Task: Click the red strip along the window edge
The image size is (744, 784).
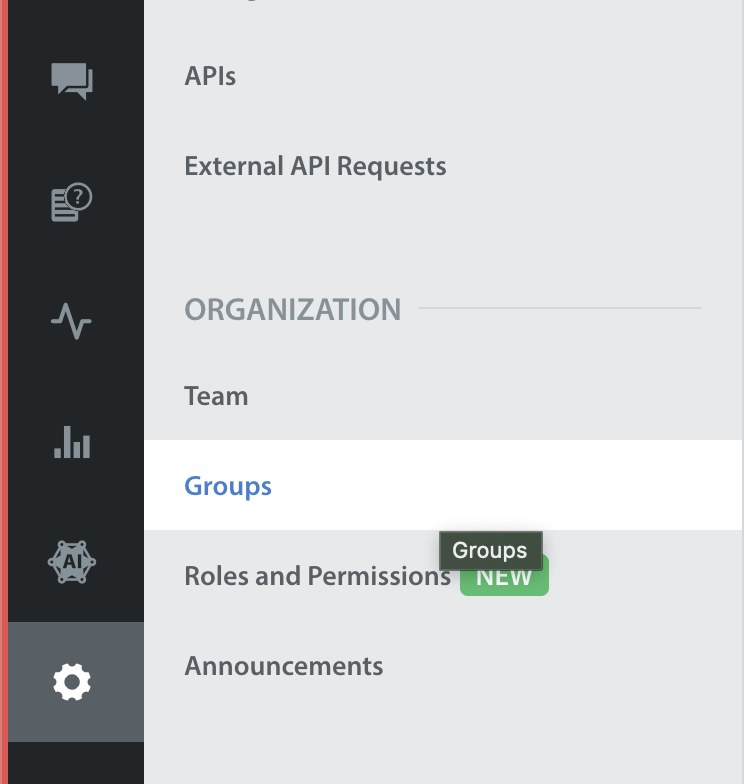Action: tap(4, 392)
